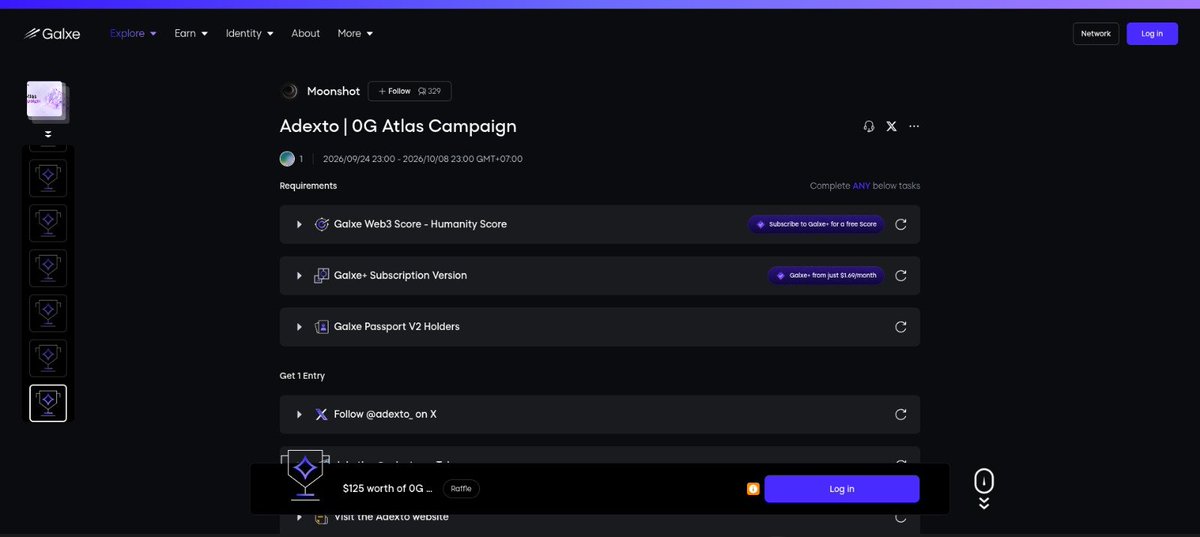1200x537 pixels.
Task: Open the More menu
Action: pos(355,33)
